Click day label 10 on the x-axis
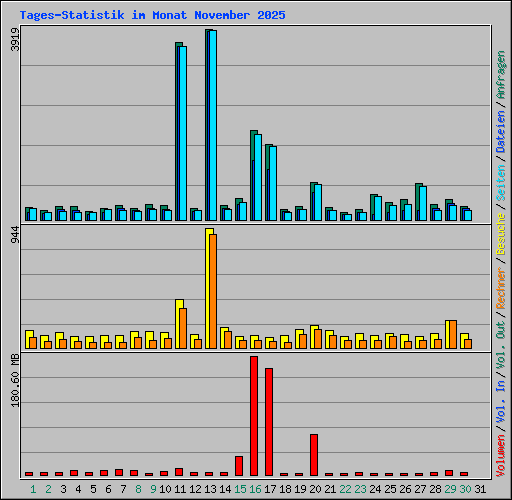 165,489
